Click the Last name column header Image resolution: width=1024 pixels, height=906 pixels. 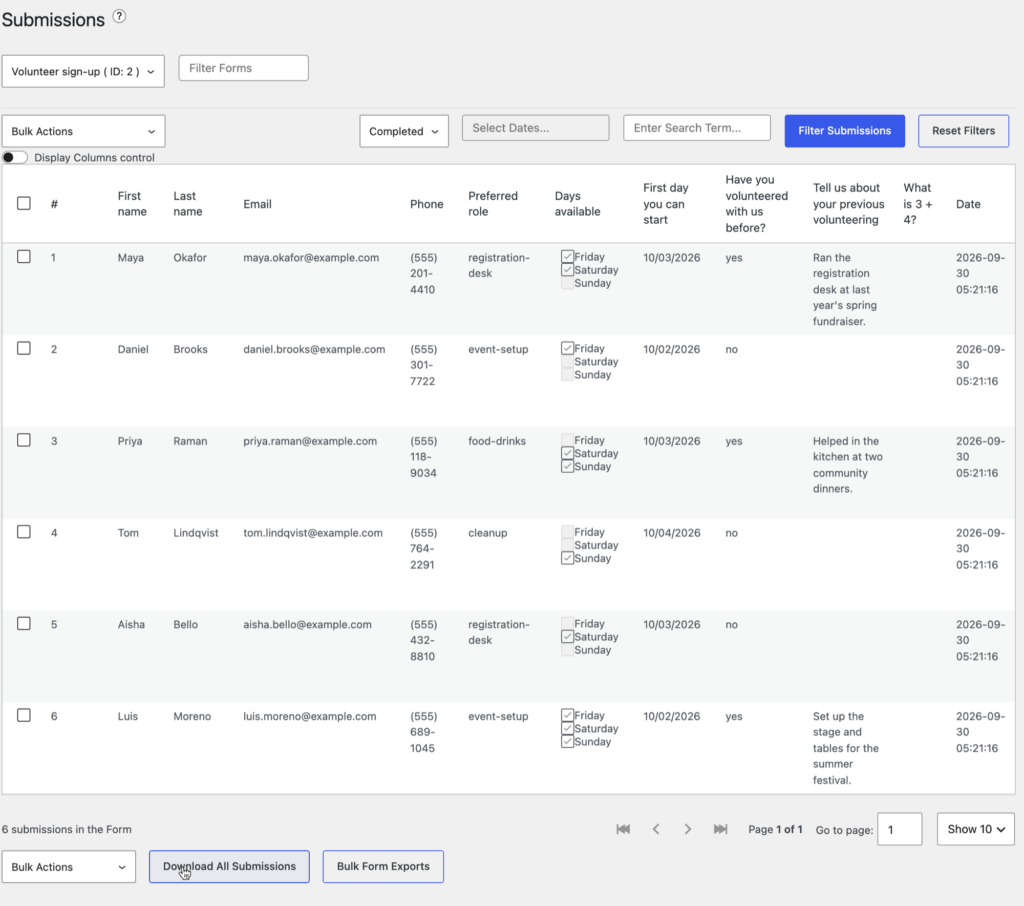pyautogui.click(x=187, y=204)
